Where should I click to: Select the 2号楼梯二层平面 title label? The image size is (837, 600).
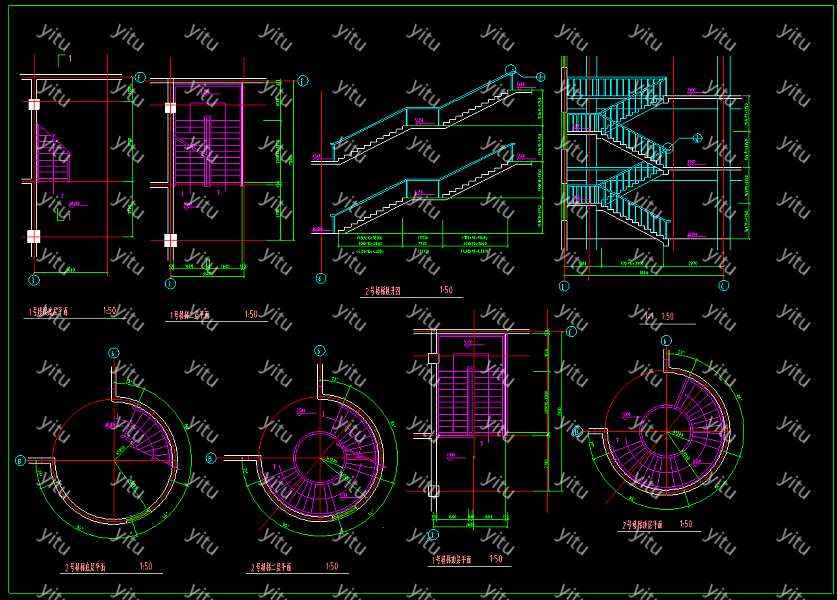pyautogui.click(x=270, y=567)
